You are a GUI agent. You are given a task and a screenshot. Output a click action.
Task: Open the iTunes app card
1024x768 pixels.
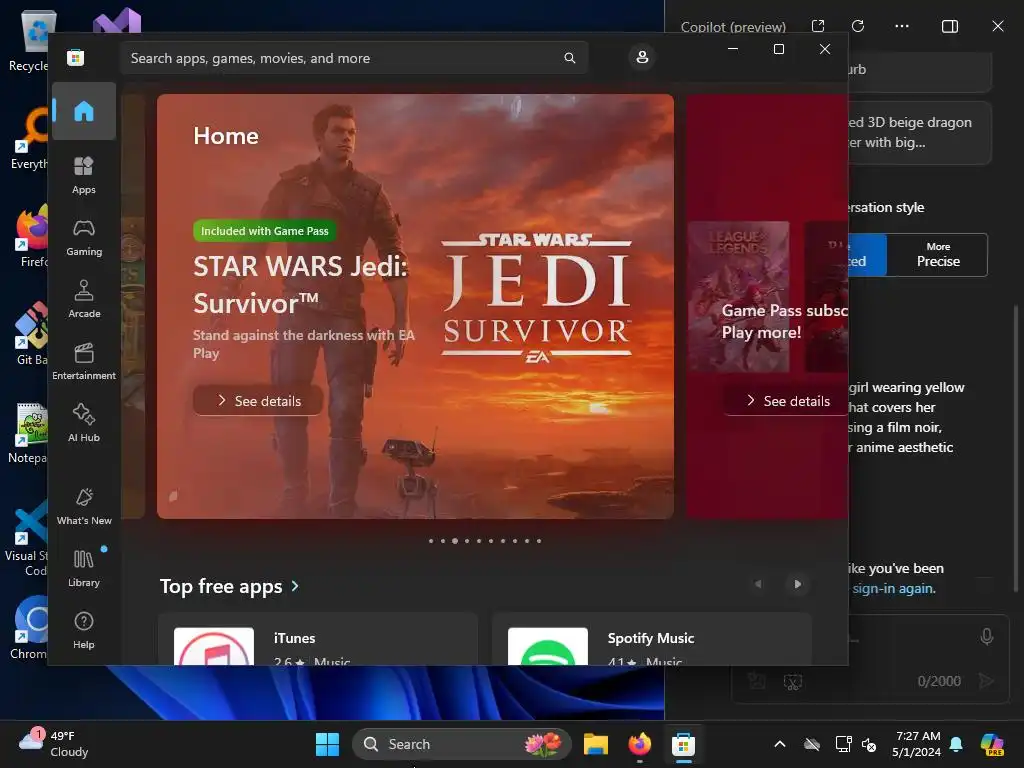coord(318,639)
